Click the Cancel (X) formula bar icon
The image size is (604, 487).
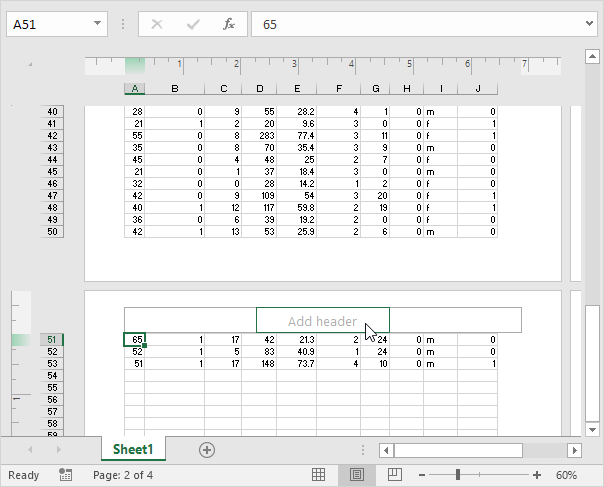coord(157,24)
